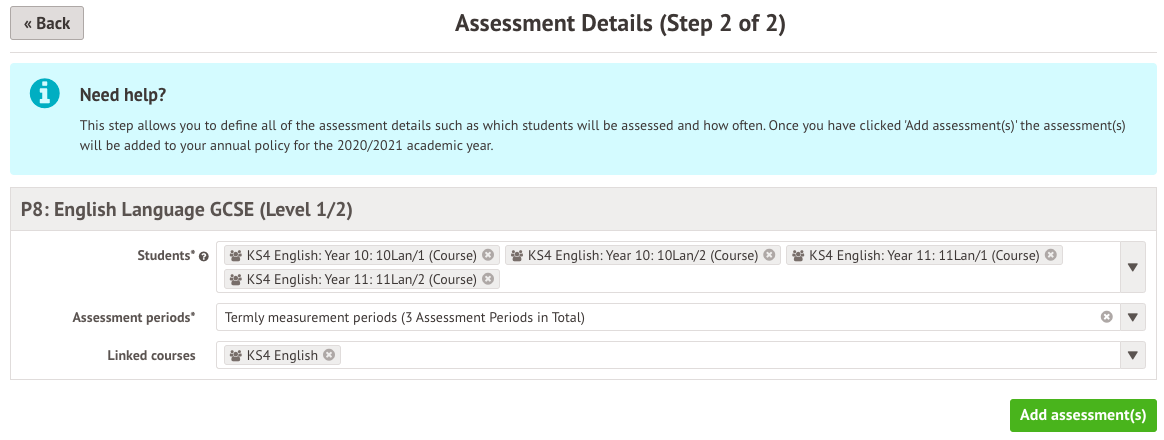This screenshot has width=1164, height=440.
Task: Click the group icon on 10Lan/1 tag
Action: click(236, 255)
